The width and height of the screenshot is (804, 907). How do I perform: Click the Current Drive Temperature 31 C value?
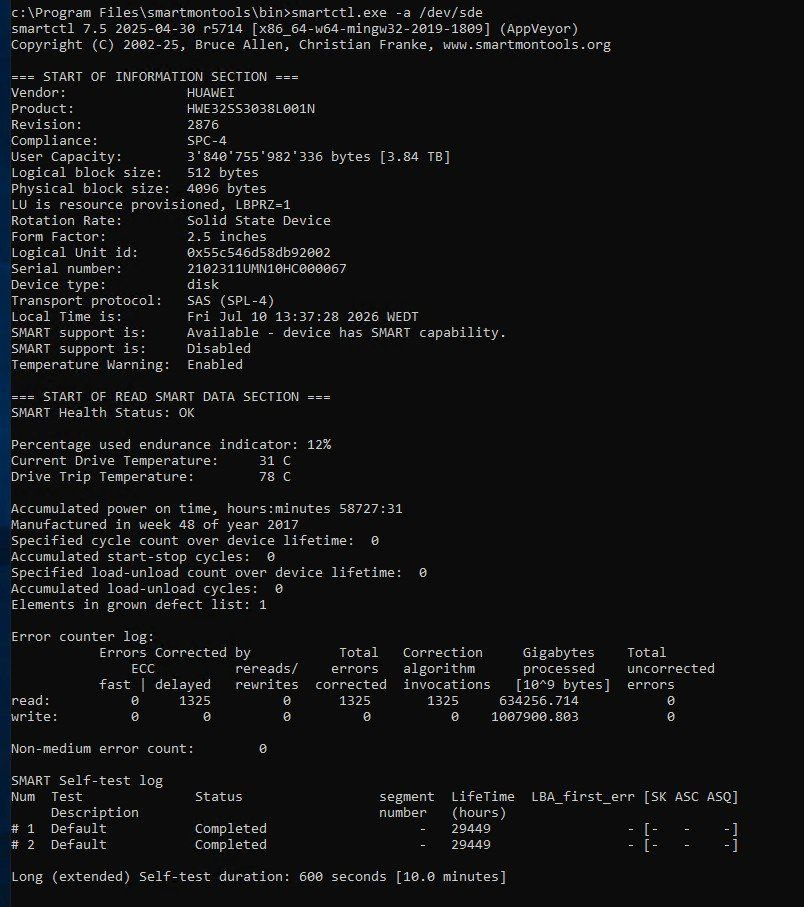[x=275, y=460]
